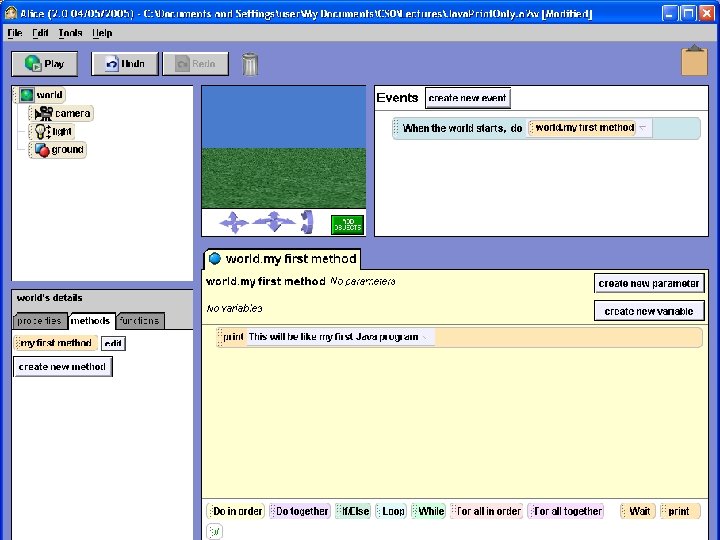This screenshot has height=540, width=720.
Task: Open the Tools menu
Action: (70, 33)
